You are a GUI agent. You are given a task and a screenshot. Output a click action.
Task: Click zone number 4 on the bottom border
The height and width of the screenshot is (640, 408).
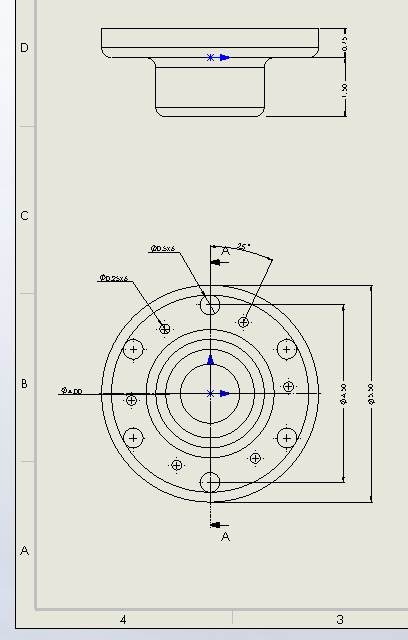coord(123,620)
